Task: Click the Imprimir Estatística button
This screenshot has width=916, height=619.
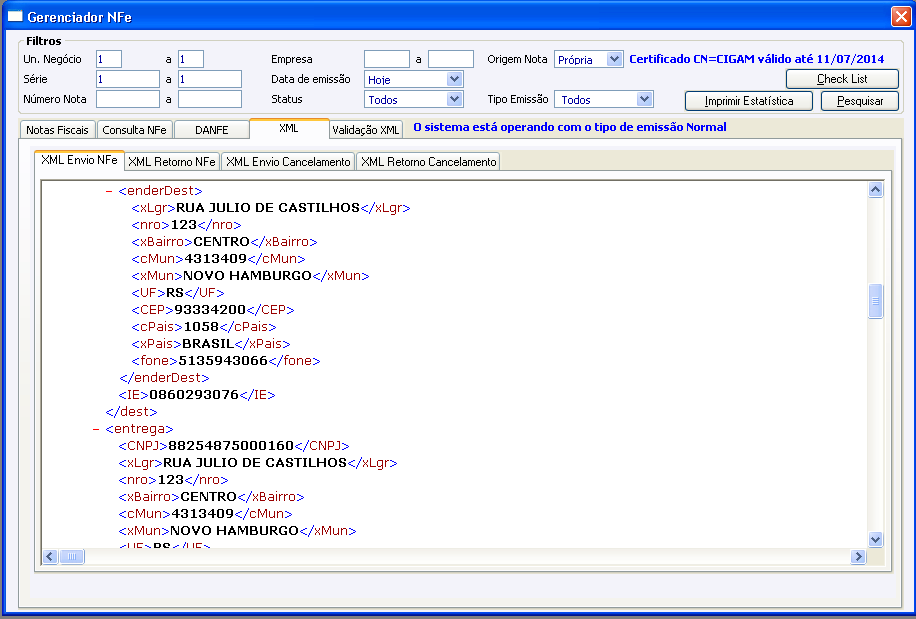Action: (x=749, y=101)
